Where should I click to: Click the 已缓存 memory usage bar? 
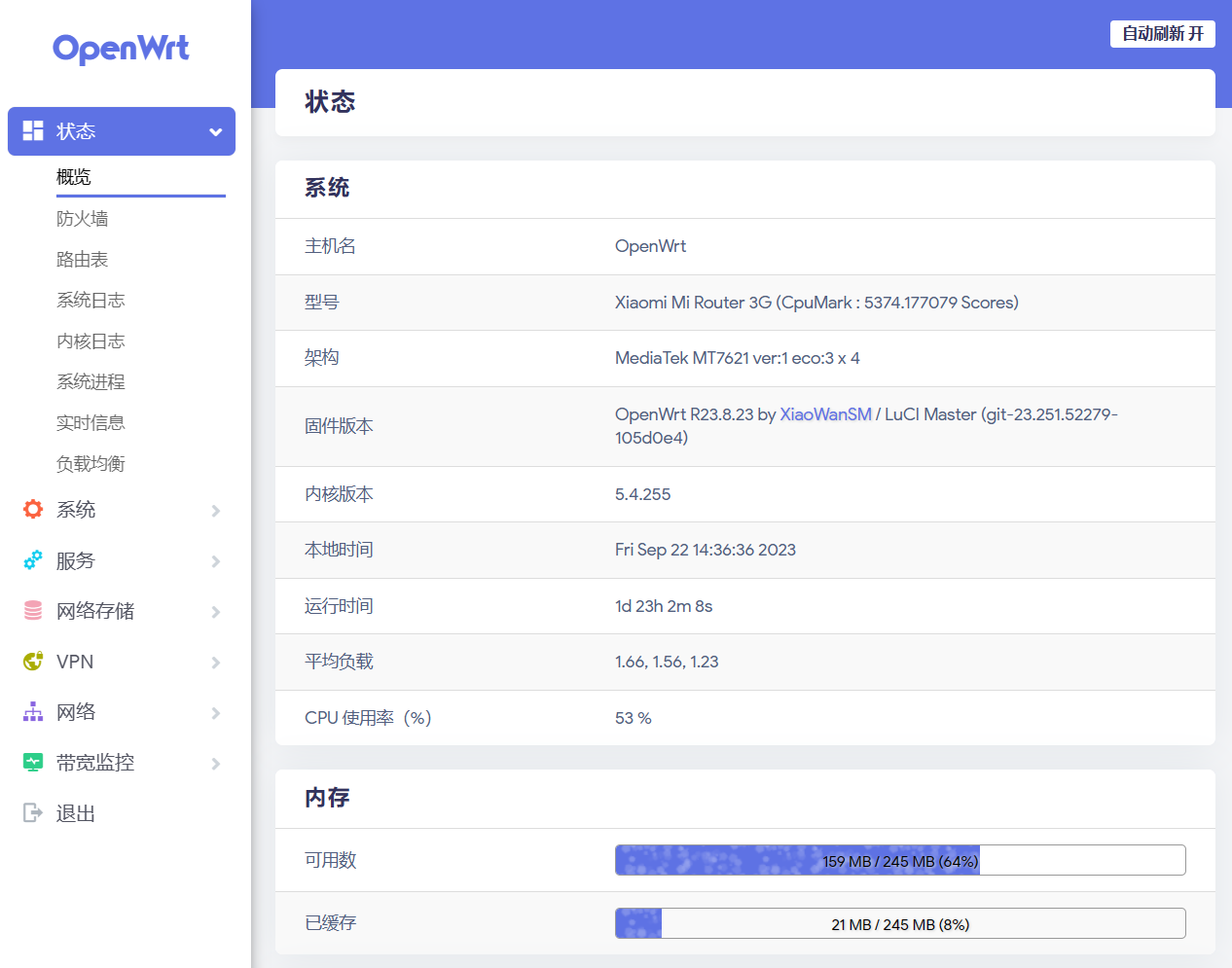(x=900, y=923)
